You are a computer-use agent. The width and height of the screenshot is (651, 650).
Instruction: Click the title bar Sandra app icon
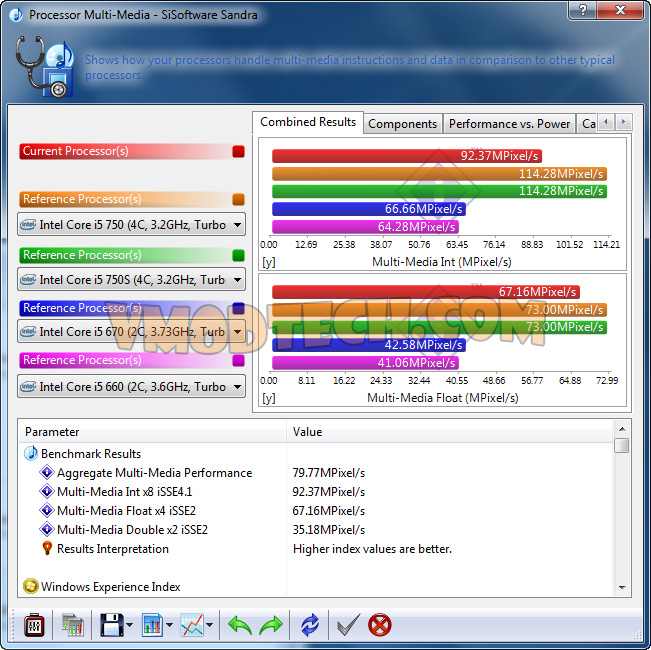[15, 15]
